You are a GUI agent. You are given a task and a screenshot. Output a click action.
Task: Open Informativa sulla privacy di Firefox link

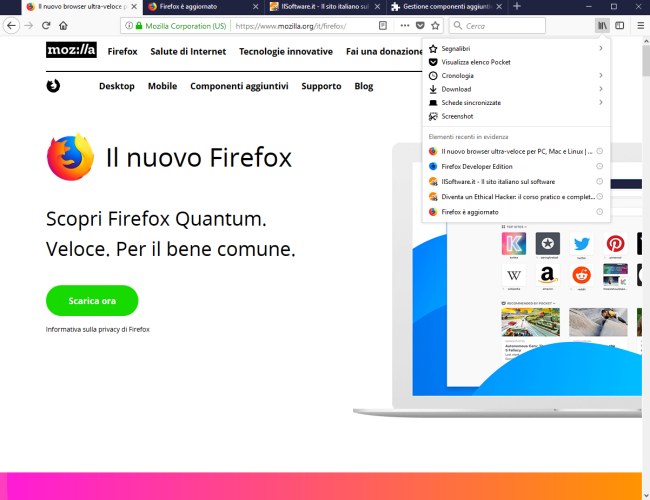(97, 329)
